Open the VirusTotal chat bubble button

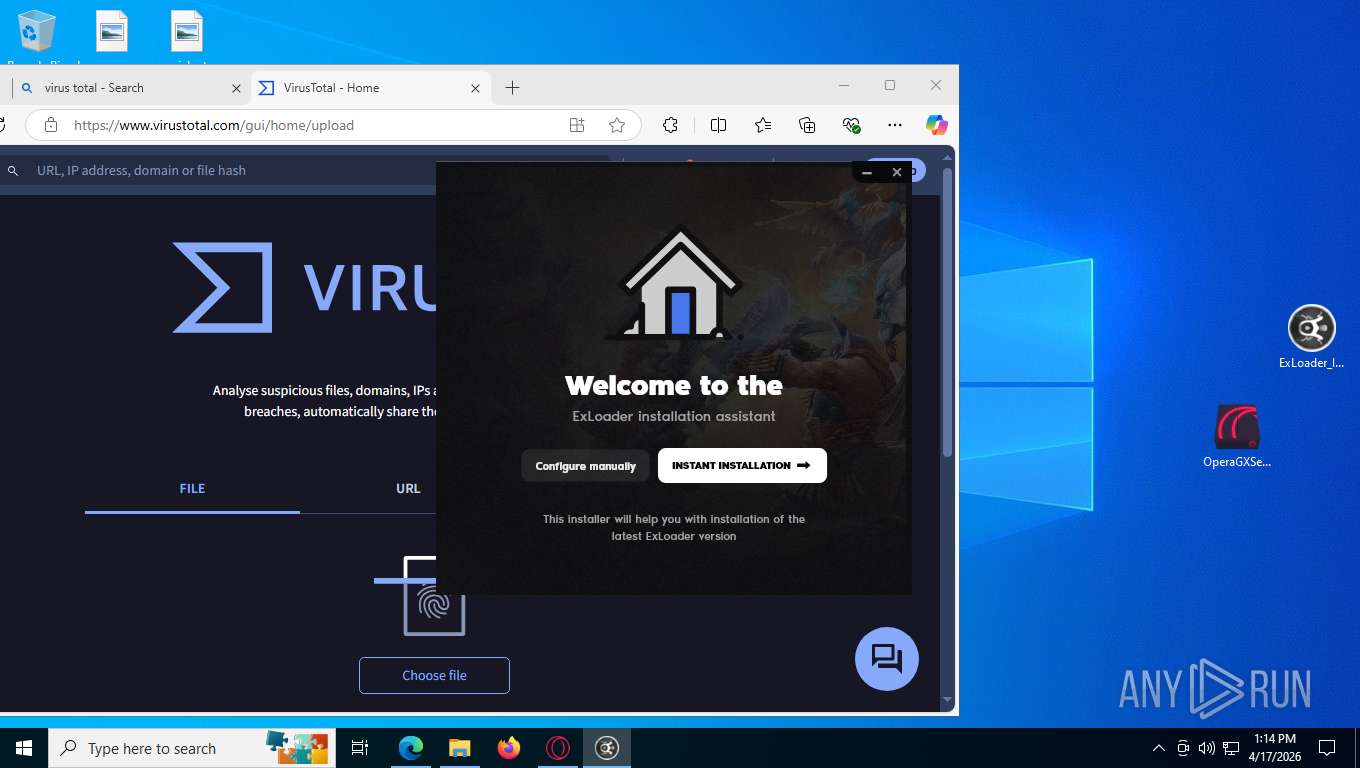click(x=886, y=658)
